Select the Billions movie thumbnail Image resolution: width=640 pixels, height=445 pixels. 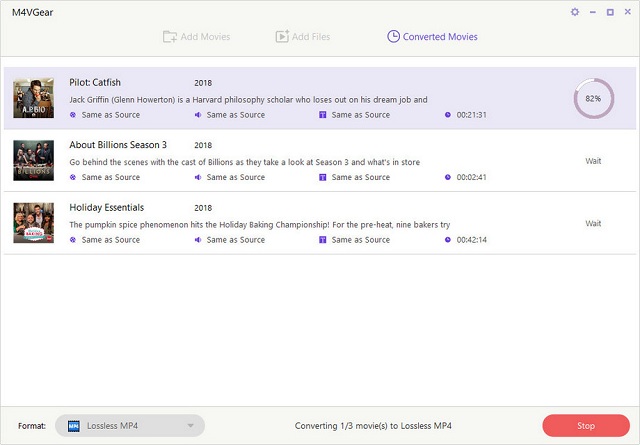[33, 160]
